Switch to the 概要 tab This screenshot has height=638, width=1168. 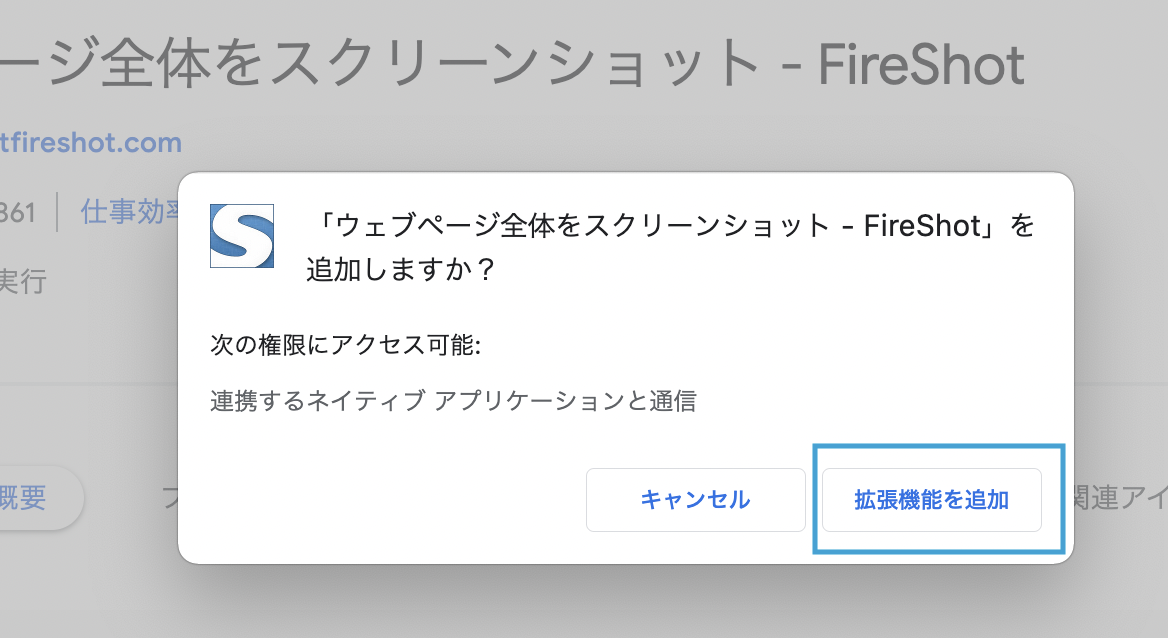pyautogui.click(x=24, y=497)
